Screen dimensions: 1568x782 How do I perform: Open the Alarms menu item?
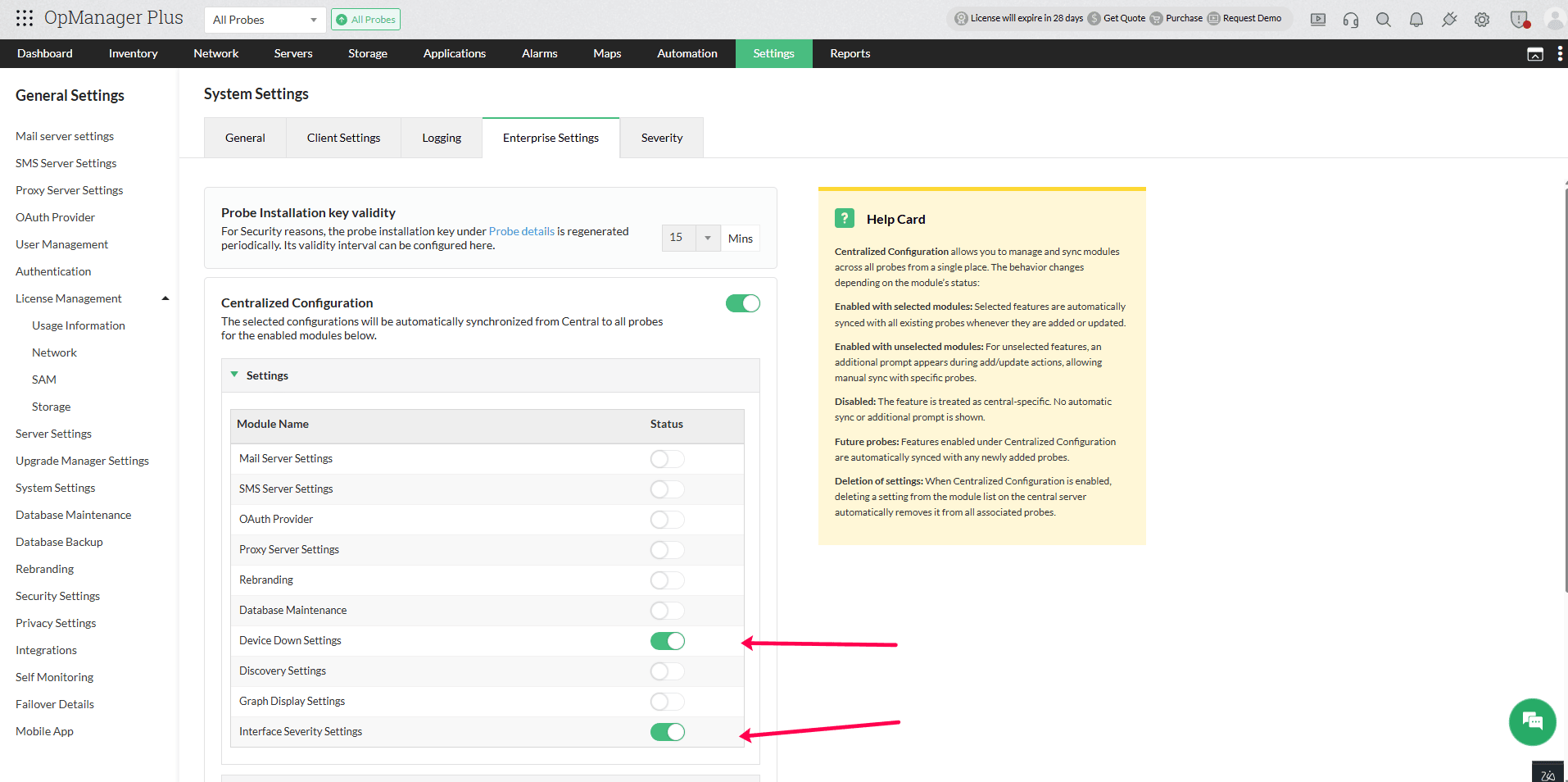tap(539, 53)
